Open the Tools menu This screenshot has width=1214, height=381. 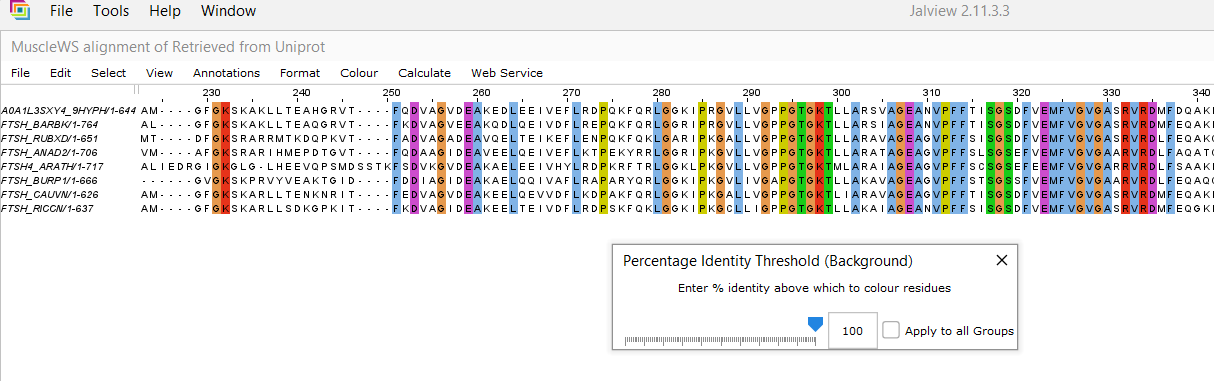click(110, 11)
